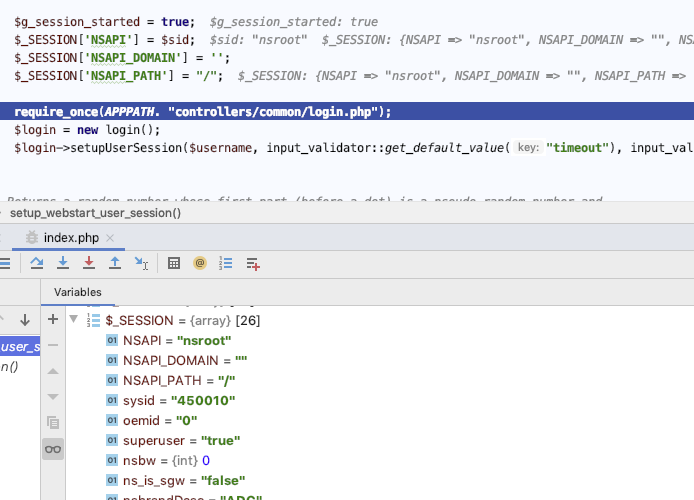Click the Step Into debugger icon
This screenshot has height=500, width=694.
coord(63,264)
